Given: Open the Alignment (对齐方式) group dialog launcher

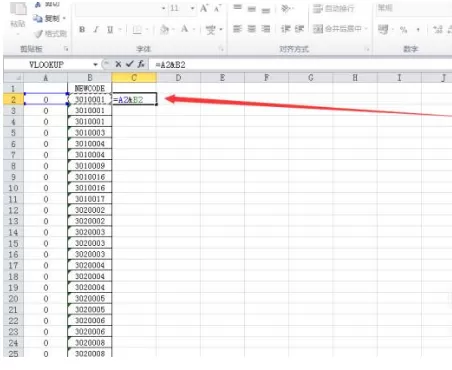Looking at the screenshot, I should pos(368,49).
